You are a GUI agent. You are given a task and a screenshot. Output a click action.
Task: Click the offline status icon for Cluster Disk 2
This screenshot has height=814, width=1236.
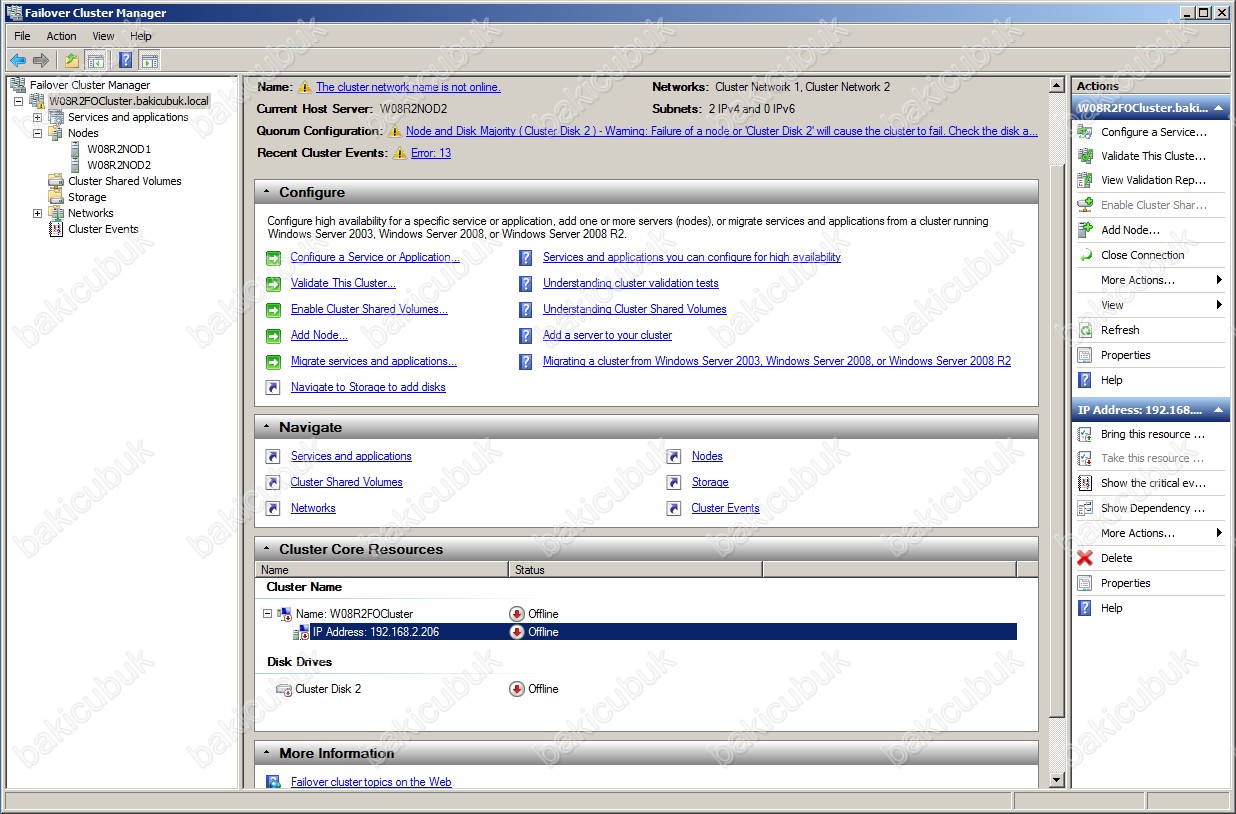[x=517, y=689]
